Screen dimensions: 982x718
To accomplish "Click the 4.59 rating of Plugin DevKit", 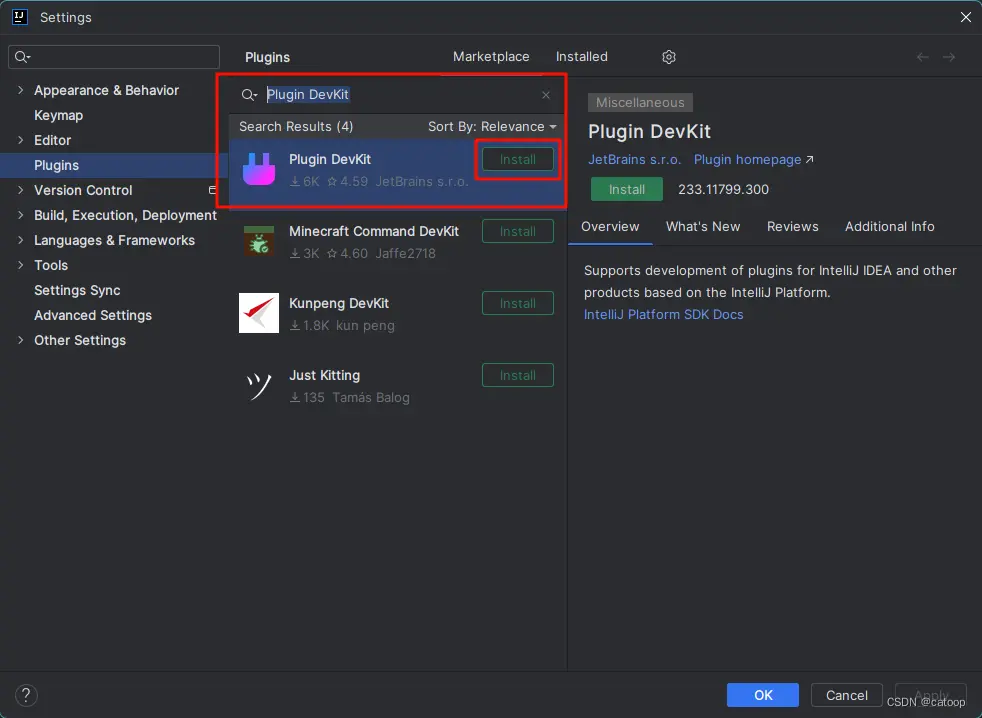I will click(348, 182).
